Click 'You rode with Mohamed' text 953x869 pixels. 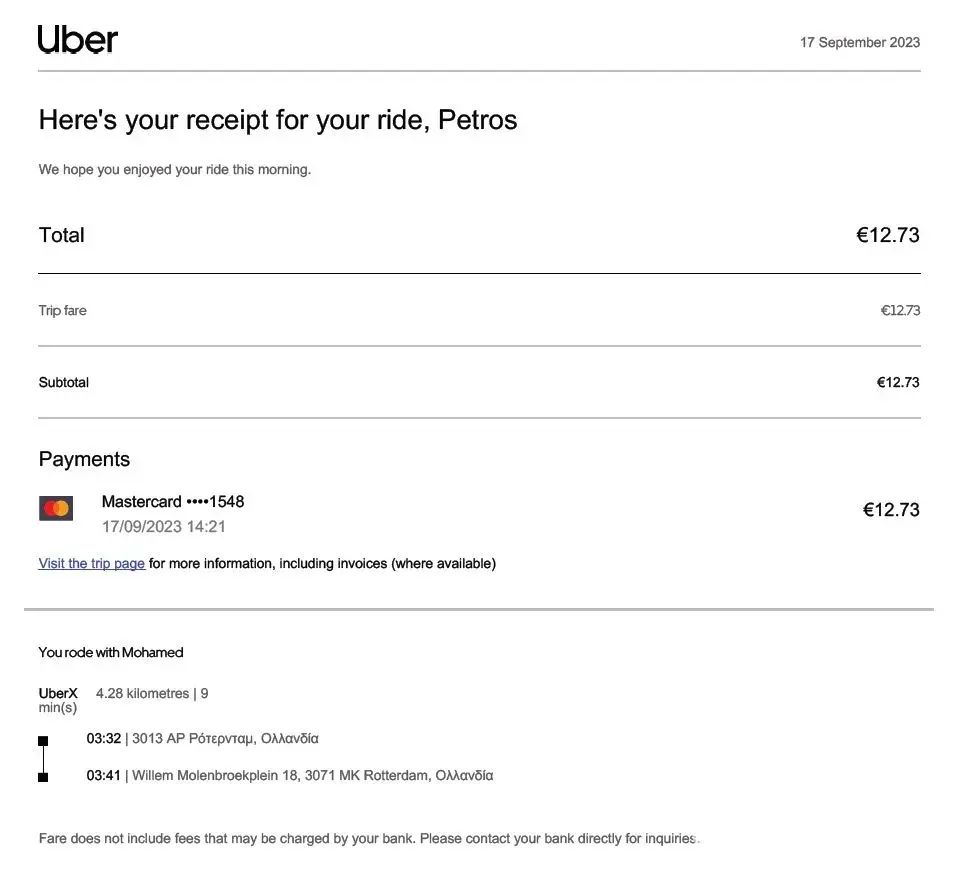click(x=110, y=653)
